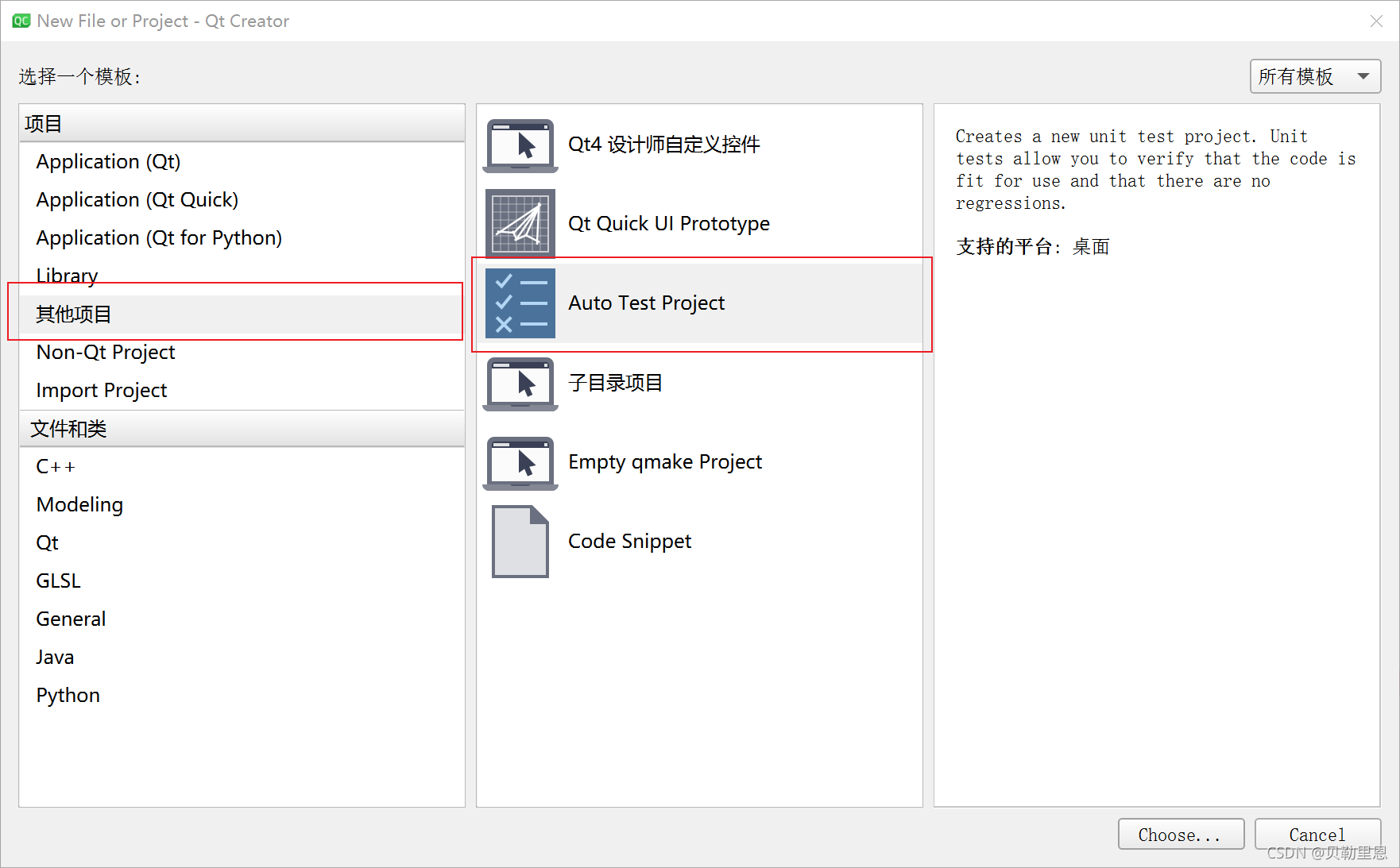Choose the Qt4 设计师自定义控件 template label

[664, 145]
